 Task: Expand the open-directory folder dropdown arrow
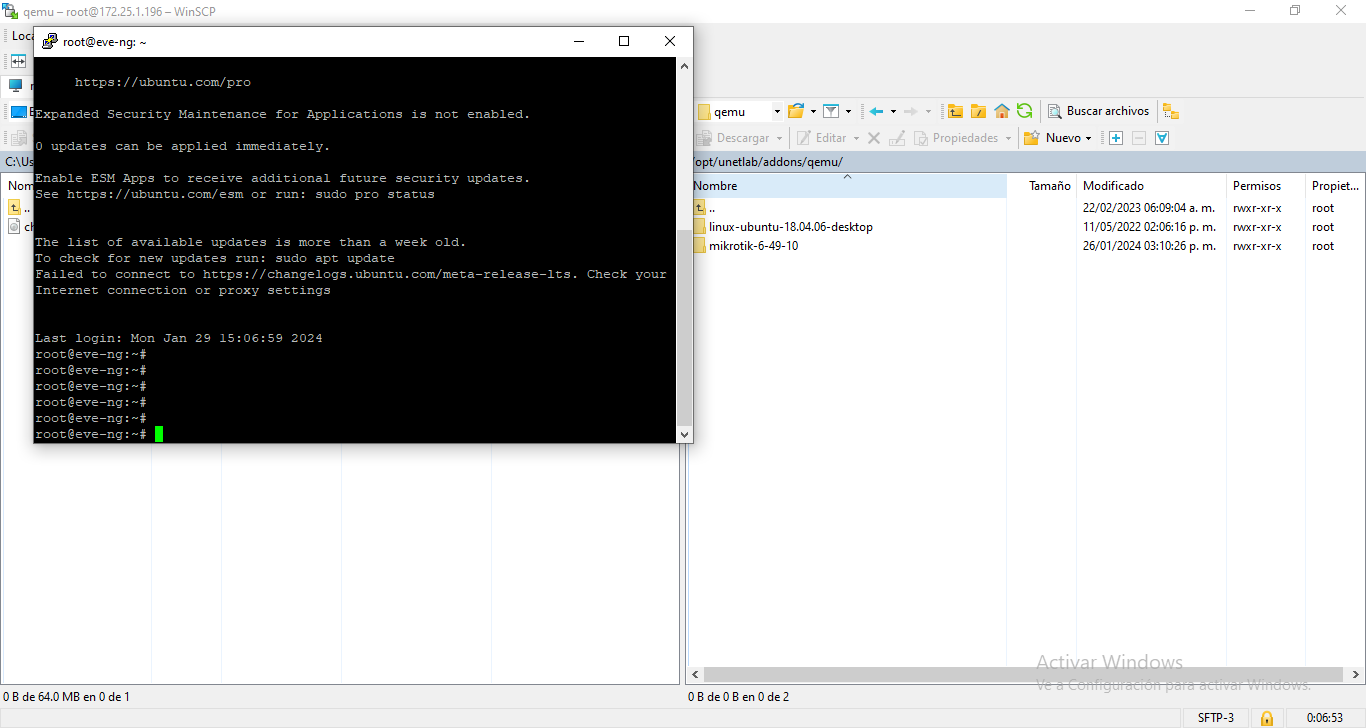(813, 111)
